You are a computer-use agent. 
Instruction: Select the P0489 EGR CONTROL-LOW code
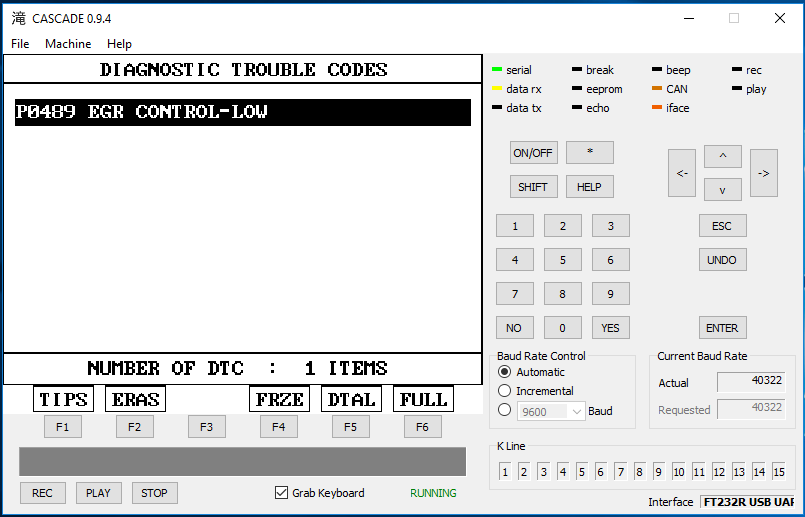pyautogui.click(x=242, y=112)
